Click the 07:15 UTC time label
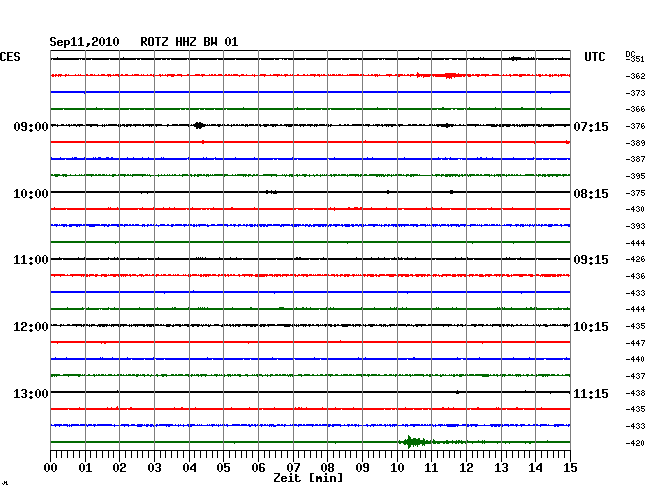Viewport: 650px width, 494px height. 591,126
